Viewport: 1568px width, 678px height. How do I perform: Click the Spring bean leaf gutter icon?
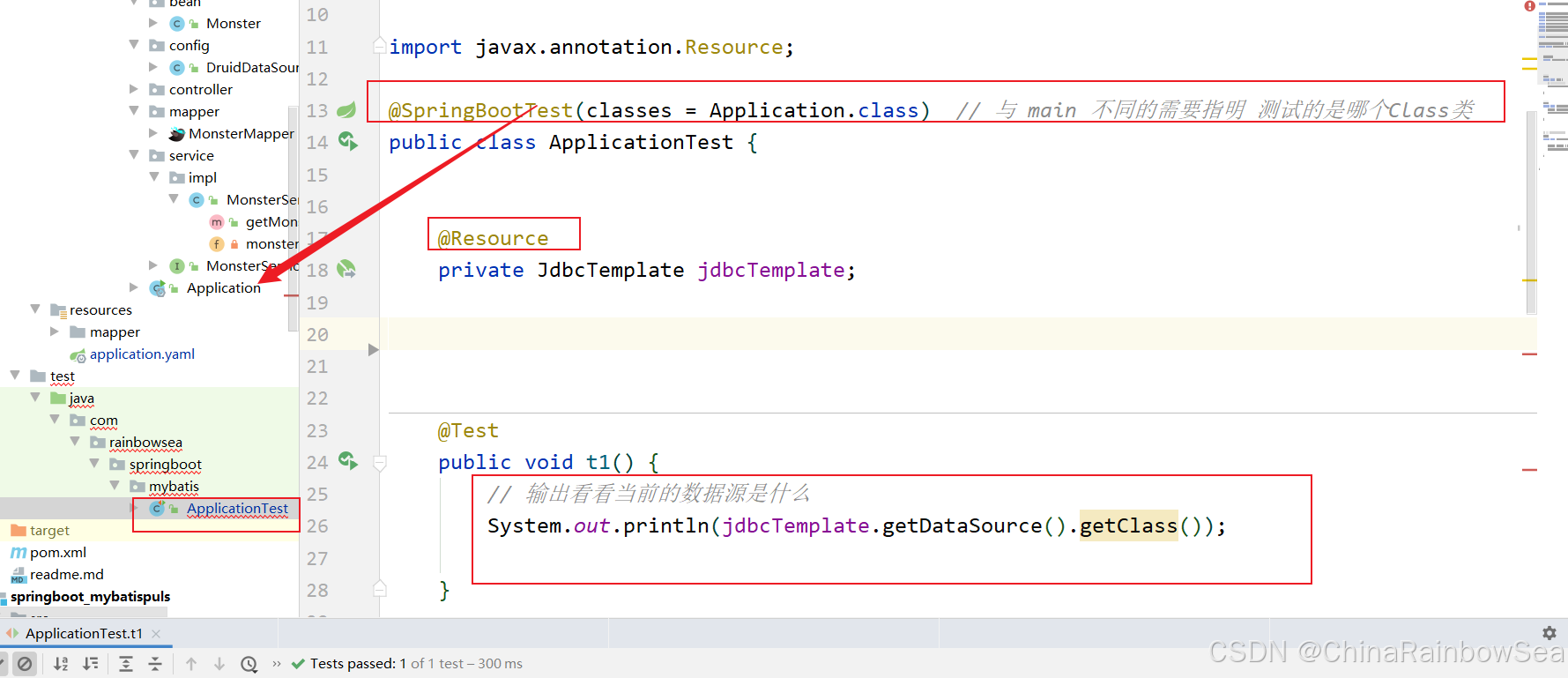(346, 110)
